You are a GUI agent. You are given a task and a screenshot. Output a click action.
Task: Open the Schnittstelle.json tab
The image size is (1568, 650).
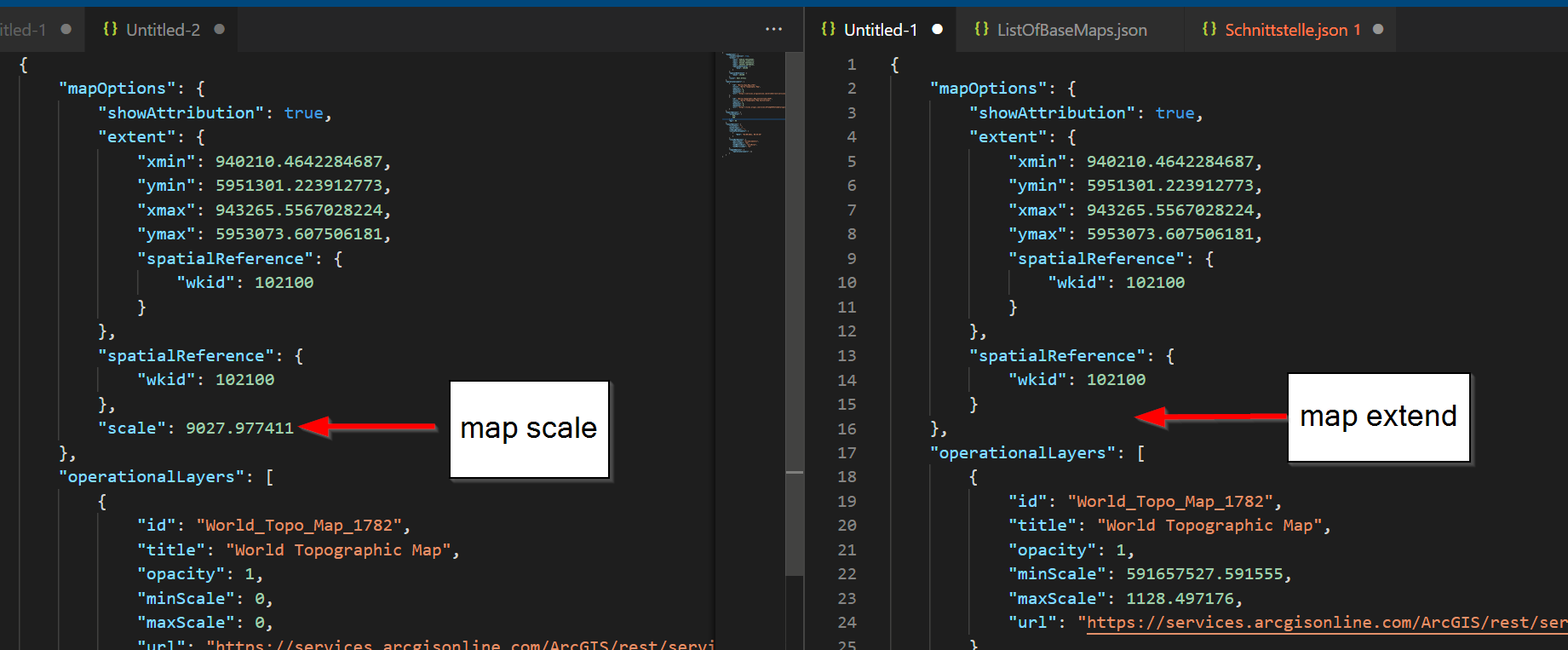(x=1285, y=30)
